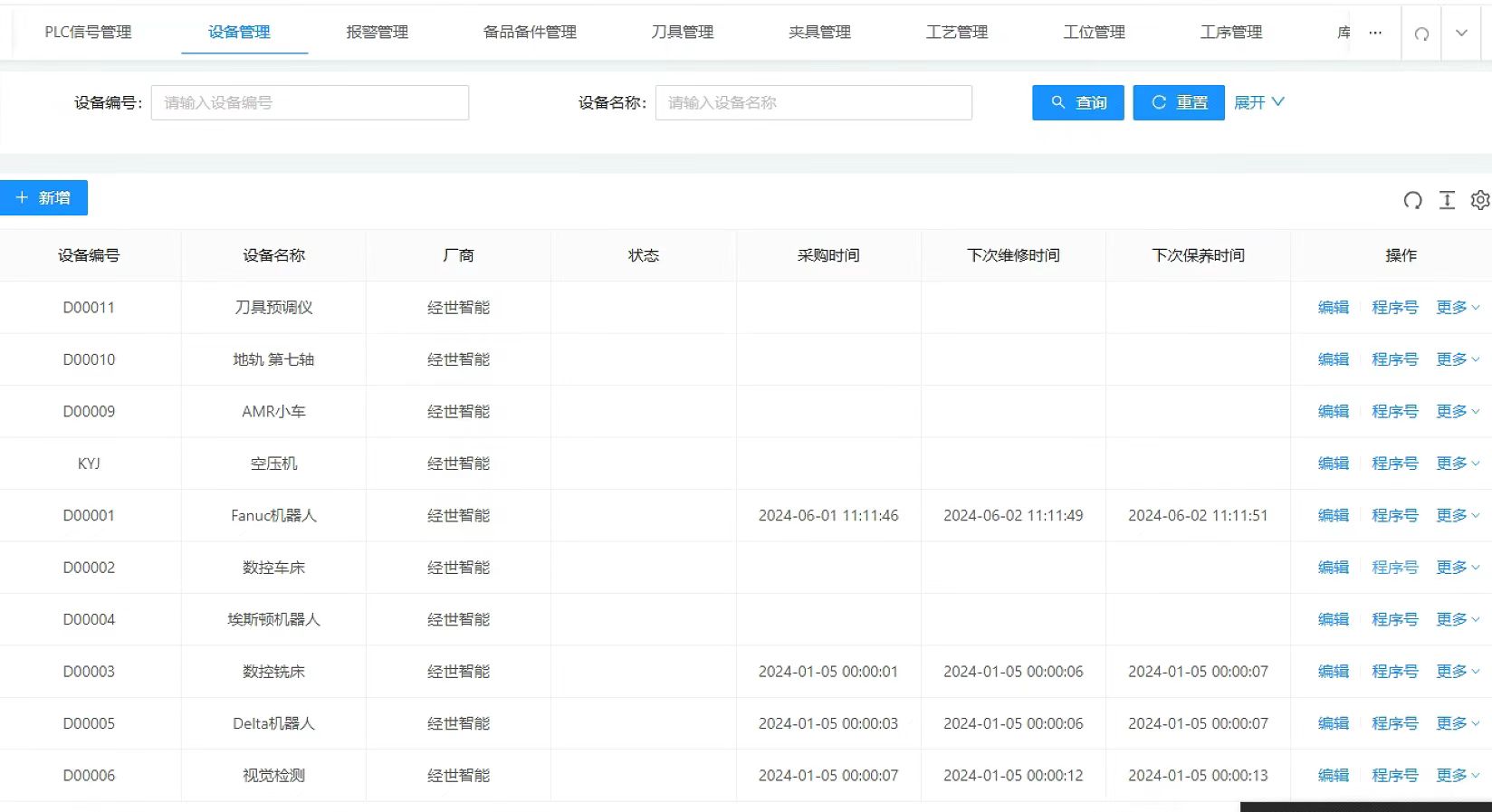The height and width of the screenshot is (812, 1492).
Task: Click 编辑 for 数控铣床 row
Action: point(1334,672)
